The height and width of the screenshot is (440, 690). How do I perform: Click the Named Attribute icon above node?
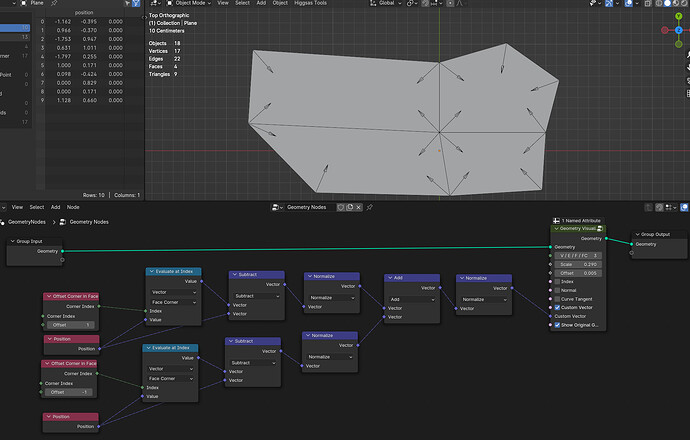556,220
